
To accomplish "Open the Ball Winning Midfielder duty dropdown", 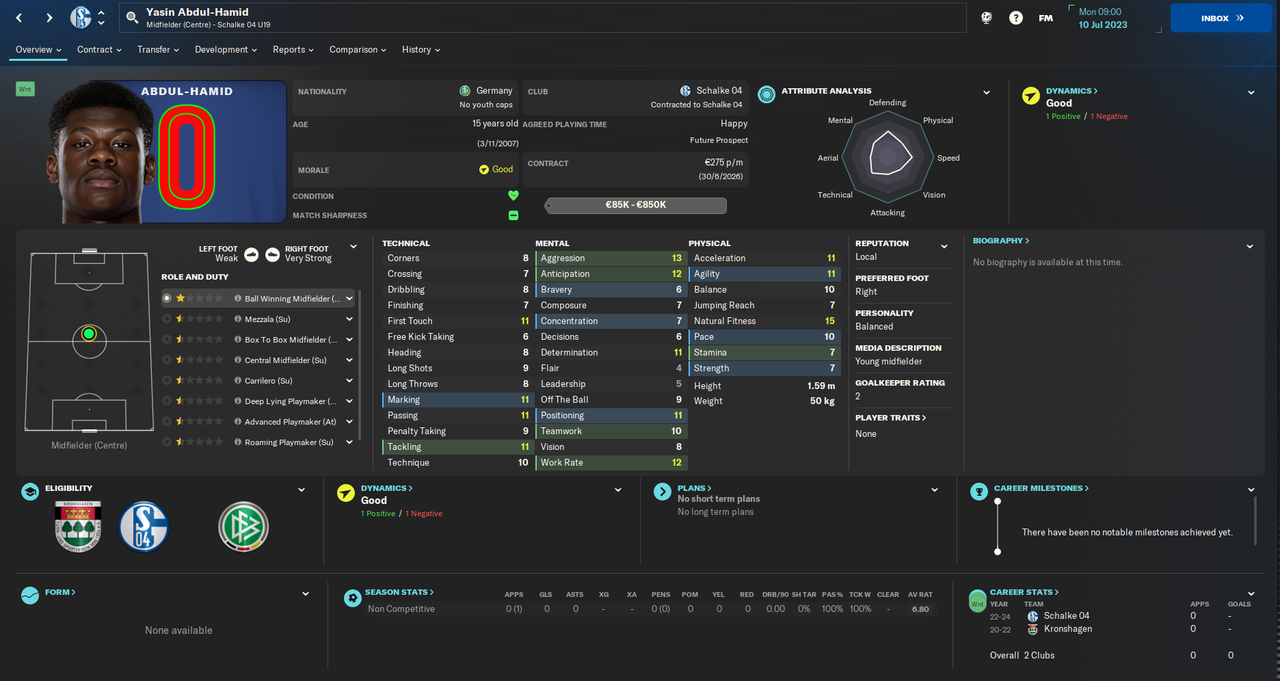I will pyautogui.click(x=349, y=298).
